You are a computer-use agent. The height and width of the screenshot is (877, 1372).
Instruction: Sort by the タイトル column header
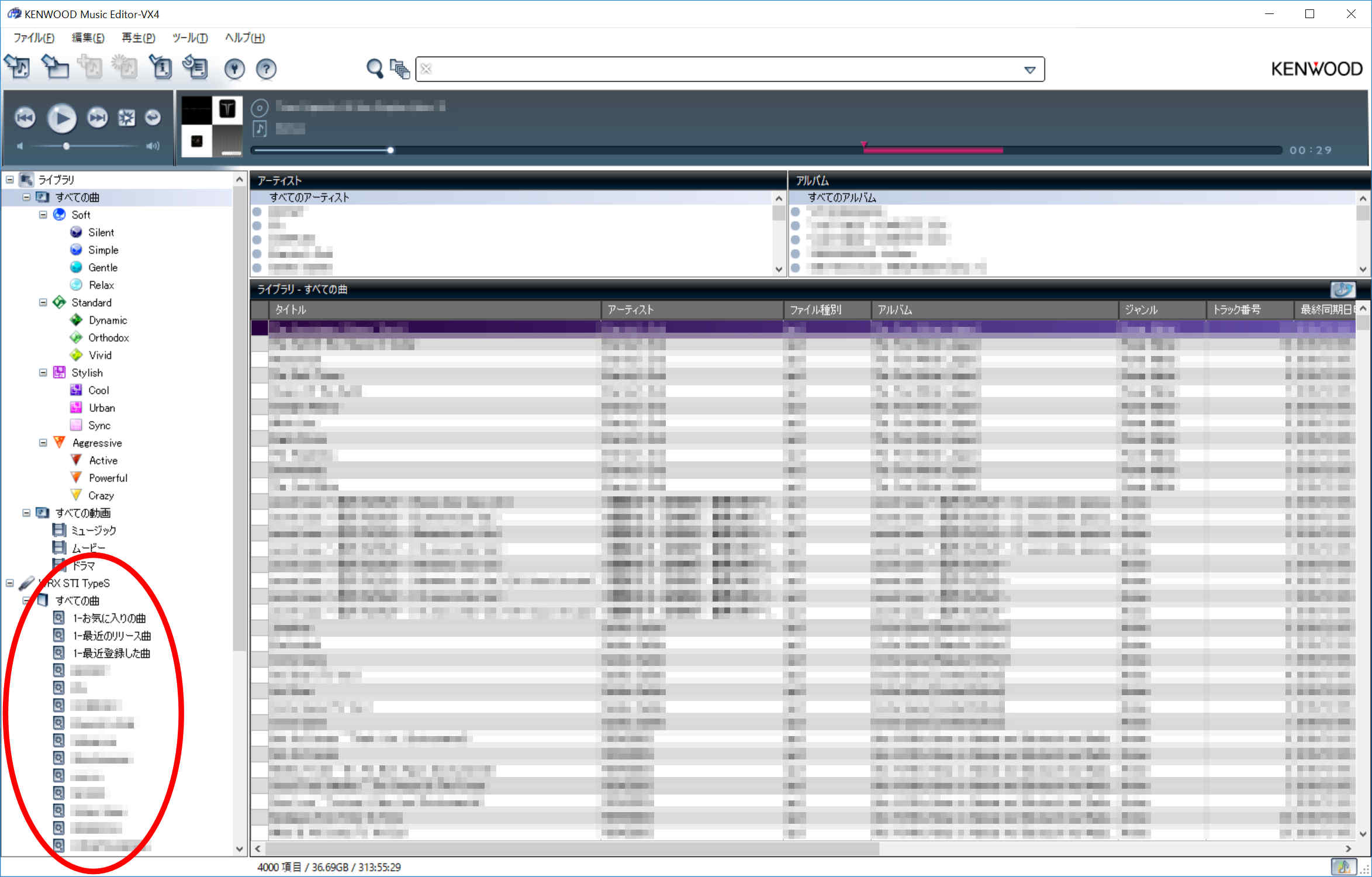(x=434, y=310)
